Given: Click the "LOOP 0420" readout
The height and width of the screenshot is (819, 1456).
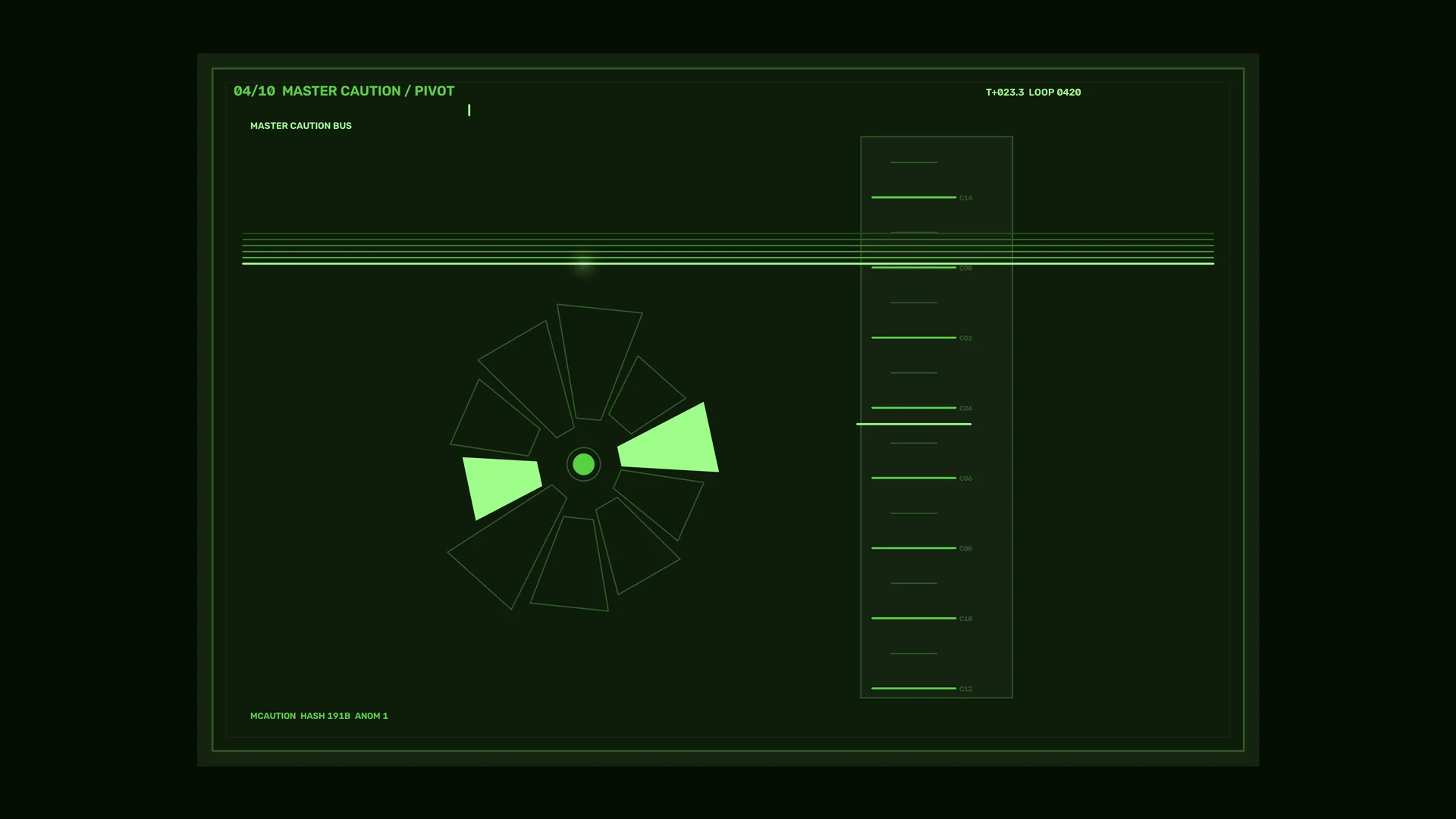Looking at the screenshot, I should 1055,93.
